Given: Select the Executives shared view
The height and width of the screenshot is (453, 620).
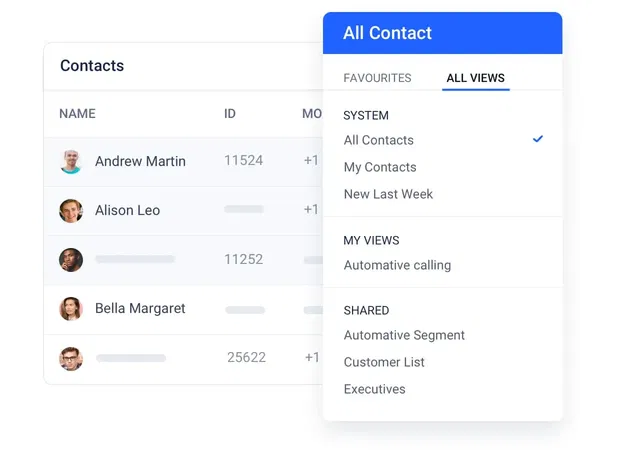Looking at the screenshot, I should [x=374, y=389].
